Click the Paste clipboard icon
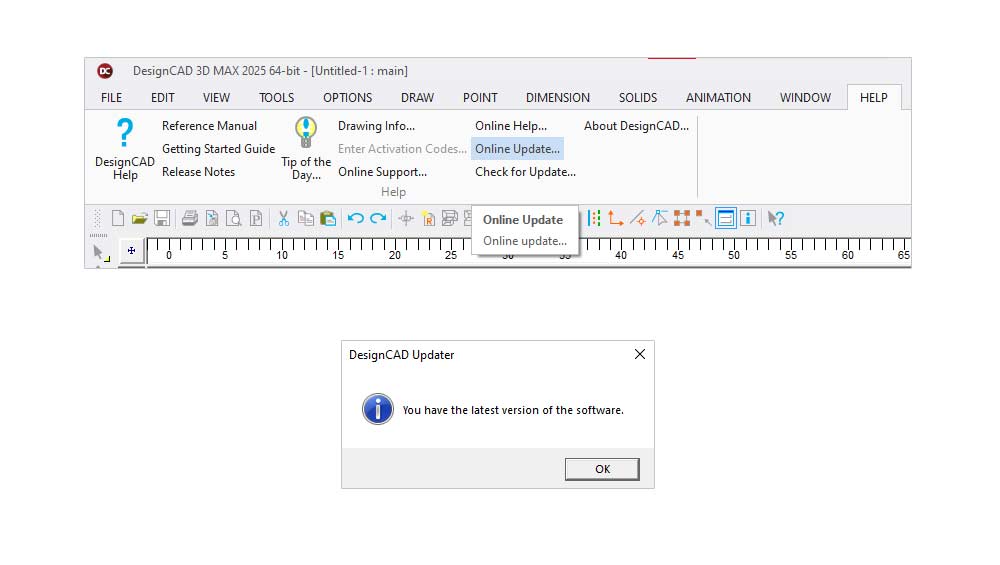Viewport: 1000px width, 565px height. click(x=327, y=219)
